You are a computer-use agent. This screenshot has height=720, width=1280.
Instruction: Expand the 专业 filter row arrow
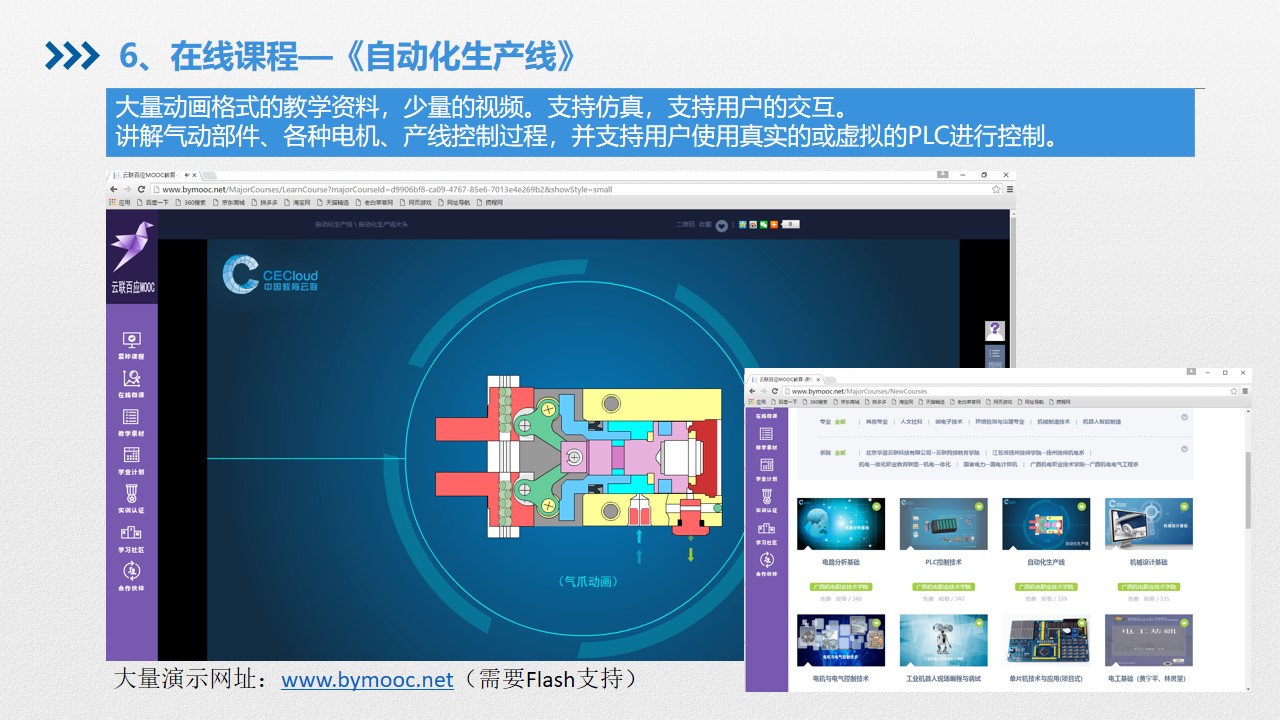(1184, 418)
